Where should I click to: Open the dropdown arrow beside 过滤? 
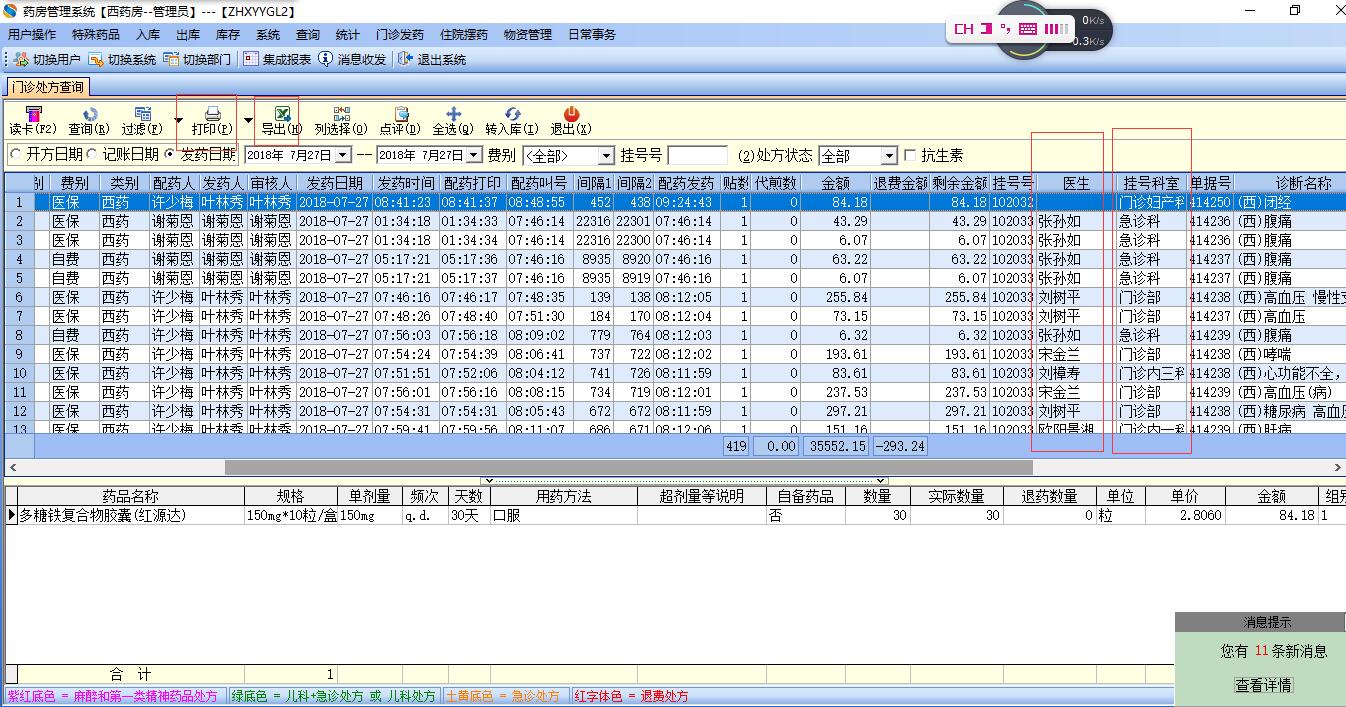click(178, 121)
